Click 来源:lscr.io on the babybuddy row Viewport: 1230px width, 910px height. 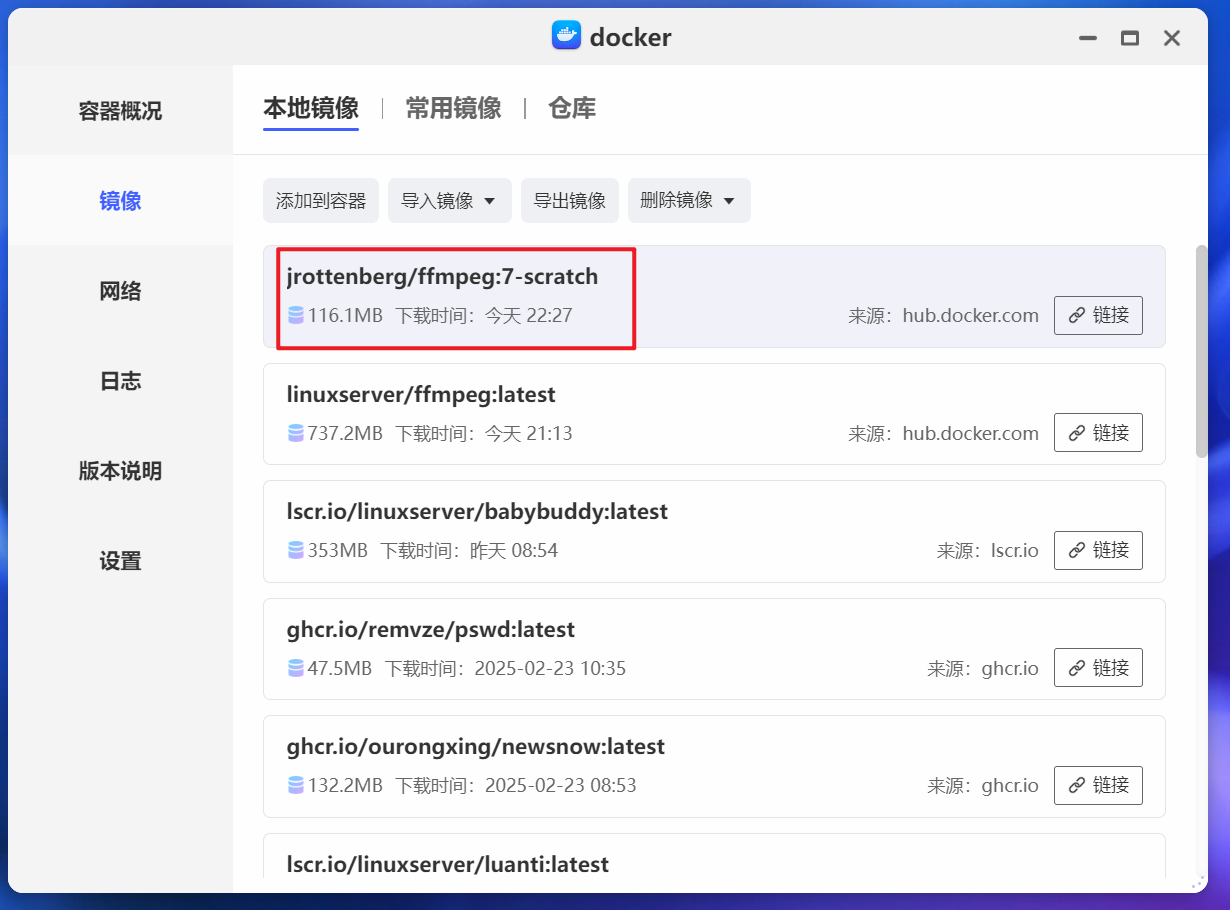(x=988, y=550)
